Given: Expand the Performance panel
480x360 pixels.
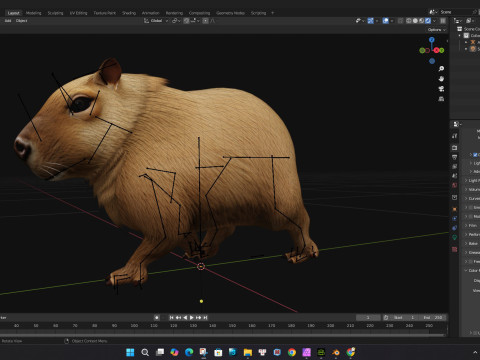Looking at the screenshot, I should pyautogui.click(x=466, y=234).
